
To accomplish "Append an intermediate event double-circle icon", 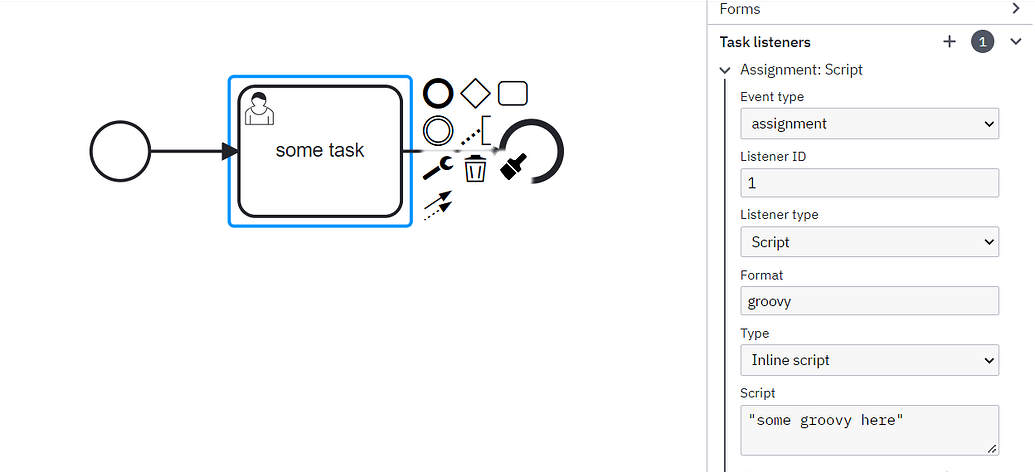I will (438, 131).
